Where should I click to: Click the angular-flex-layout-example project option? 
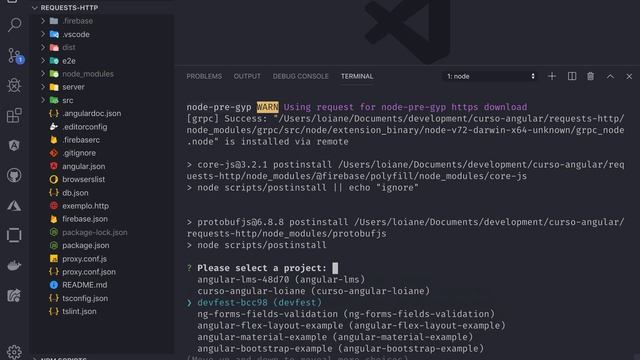click(351, 325)
